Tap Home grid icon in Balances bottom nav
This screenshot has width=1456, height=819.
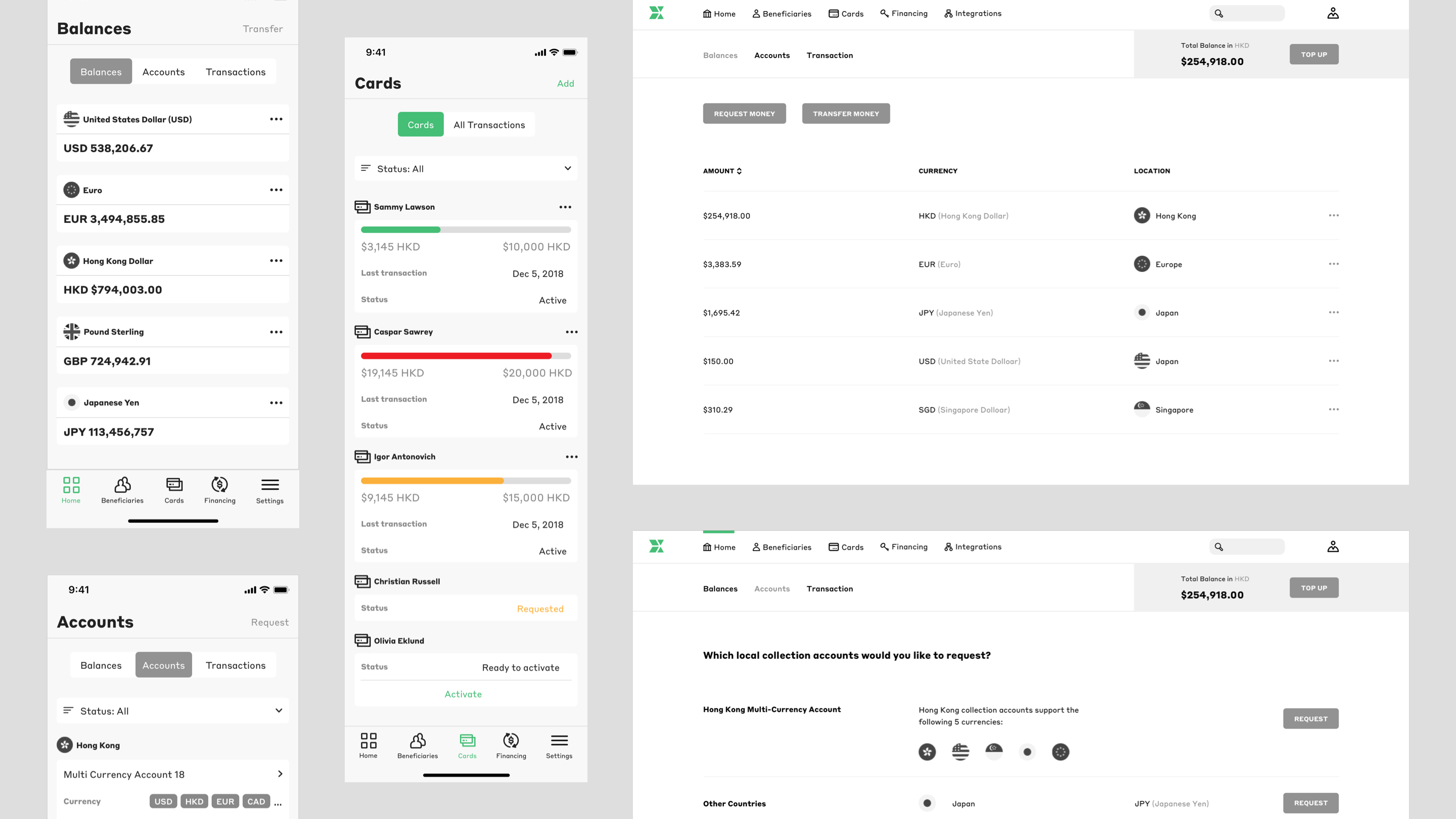click(71, 485)
